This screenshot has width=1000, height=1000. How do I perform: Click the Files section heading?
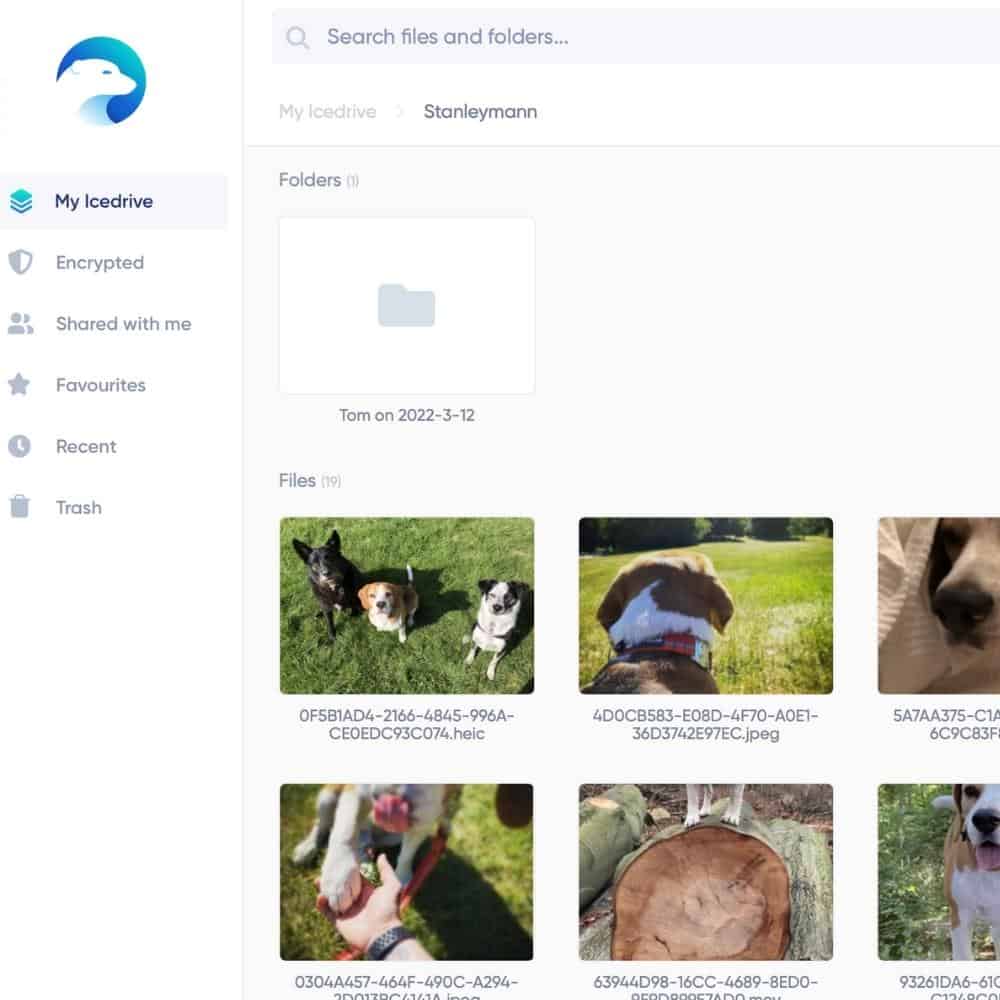310,481
